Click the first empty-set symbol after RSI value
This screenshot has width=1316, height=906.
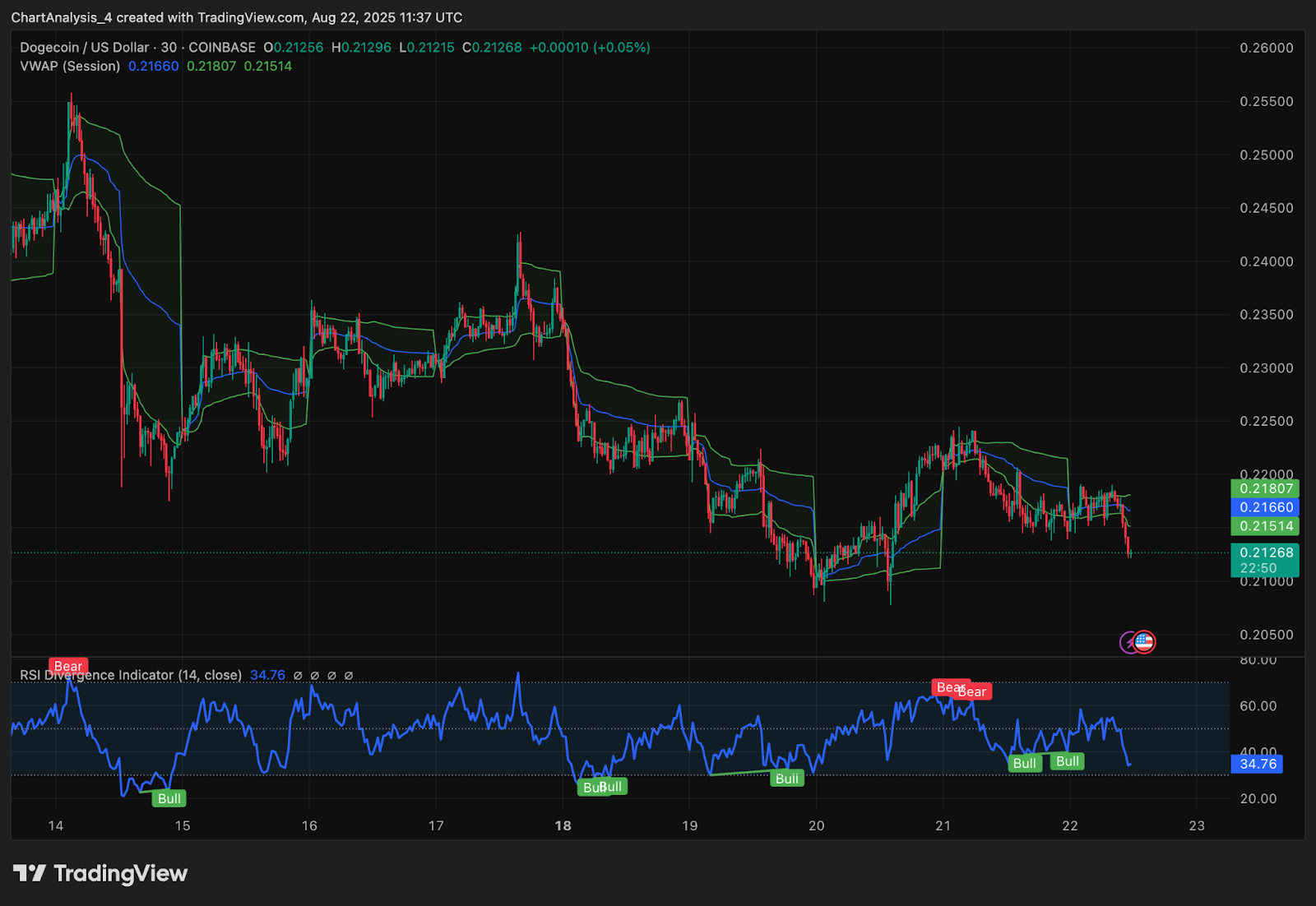(298, 675)
